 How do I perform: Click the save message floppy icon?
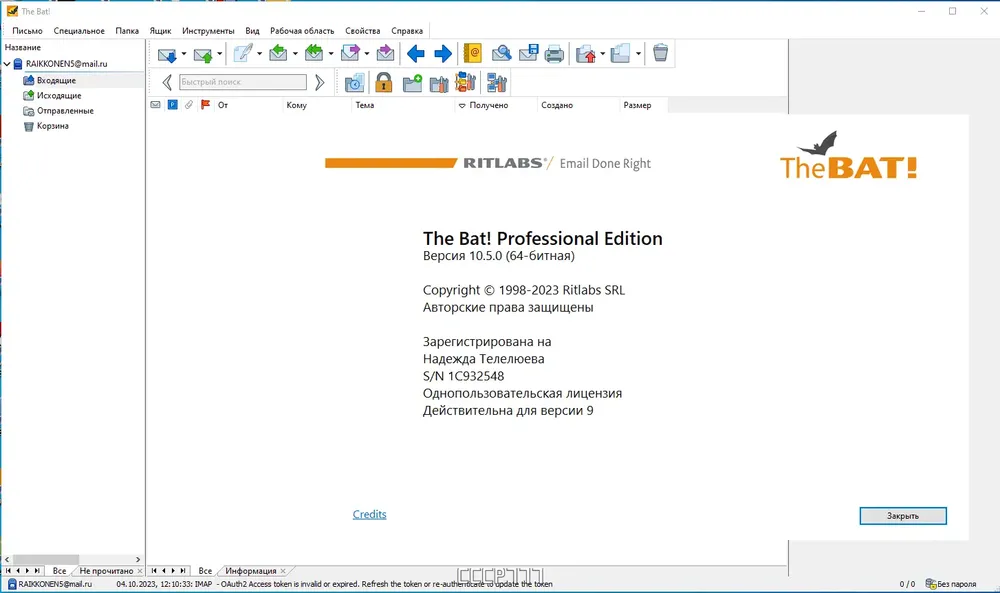coord(528,54)
